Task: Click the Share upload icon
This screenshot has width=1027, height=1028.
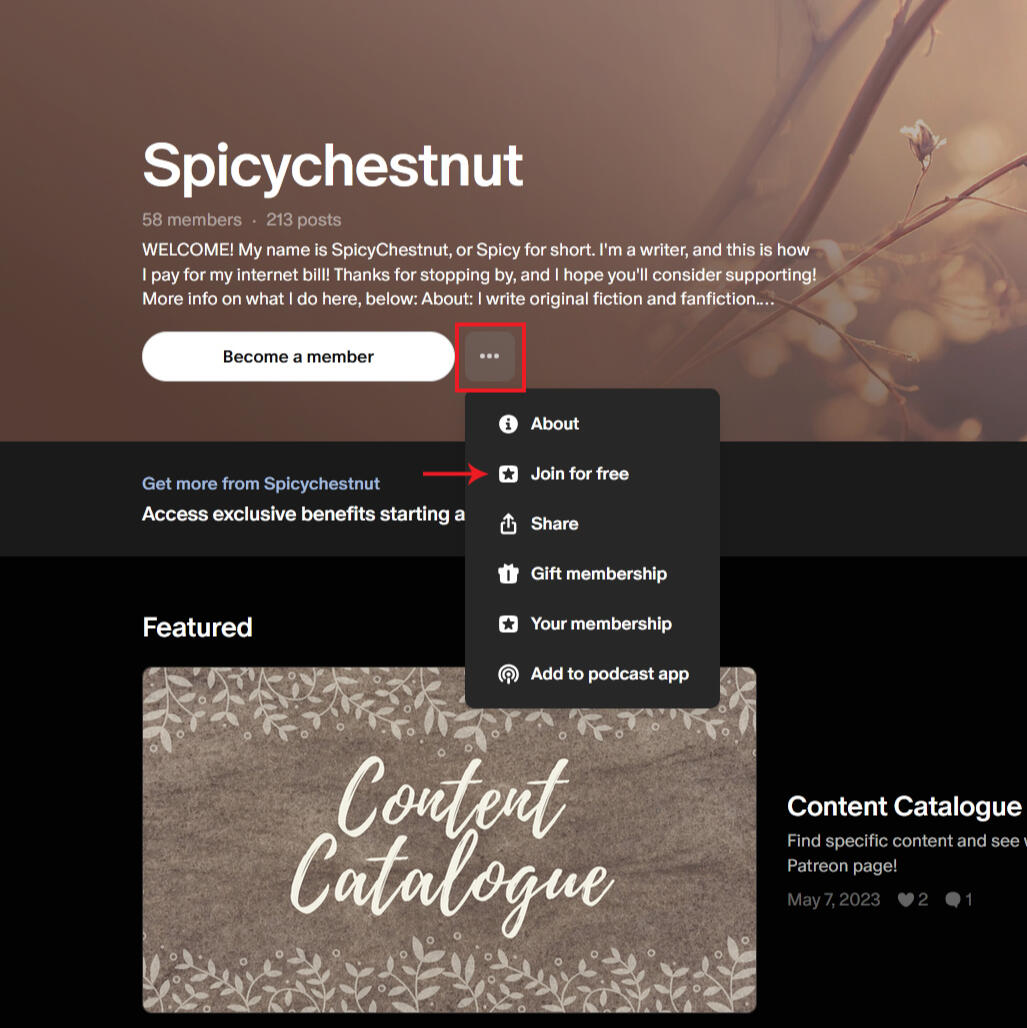Action: click(508, 524)
